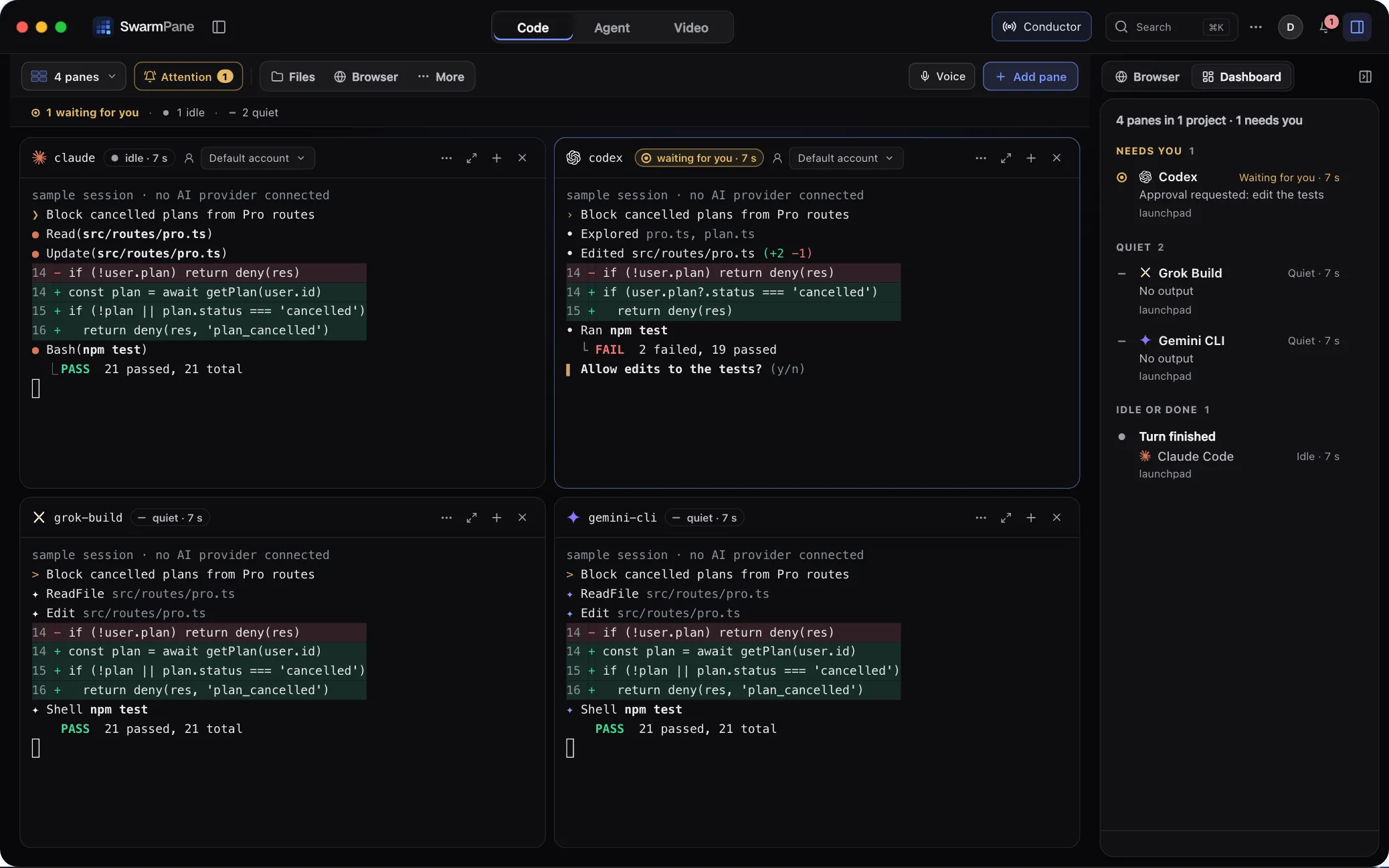Click the '1 waiting for you' status

pyautogui.click(x=85, y=112)
